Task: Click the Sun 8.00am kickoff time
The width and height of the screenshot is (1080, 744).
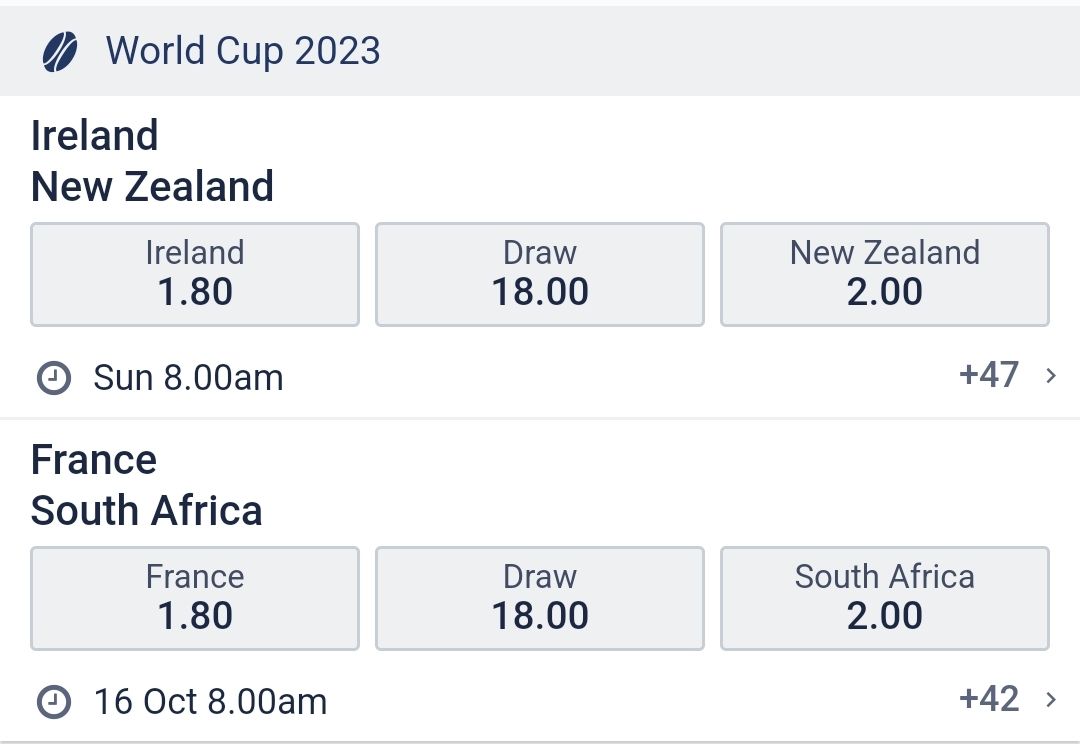Action: 188,378
